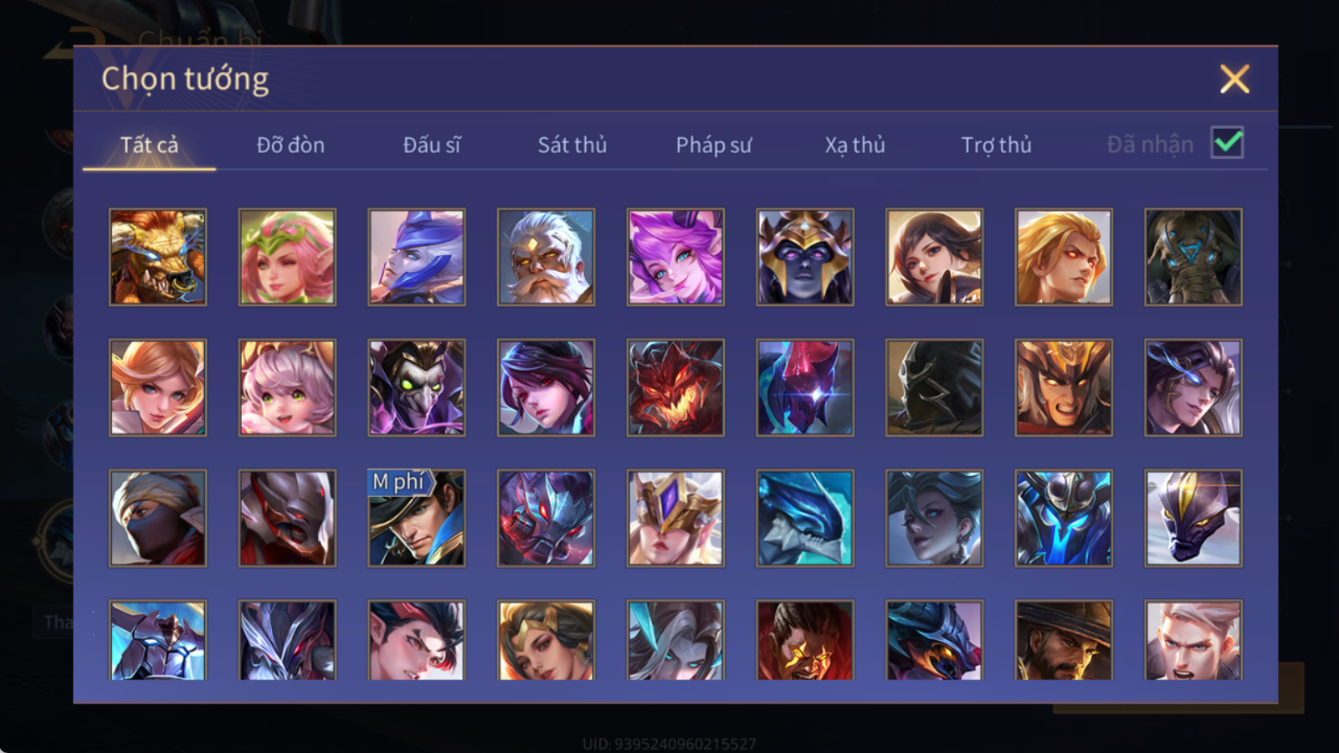Switch to the Xạ thủ tab
The image size is (1339, 753).
pyautogui.click(x=855, y=145)
